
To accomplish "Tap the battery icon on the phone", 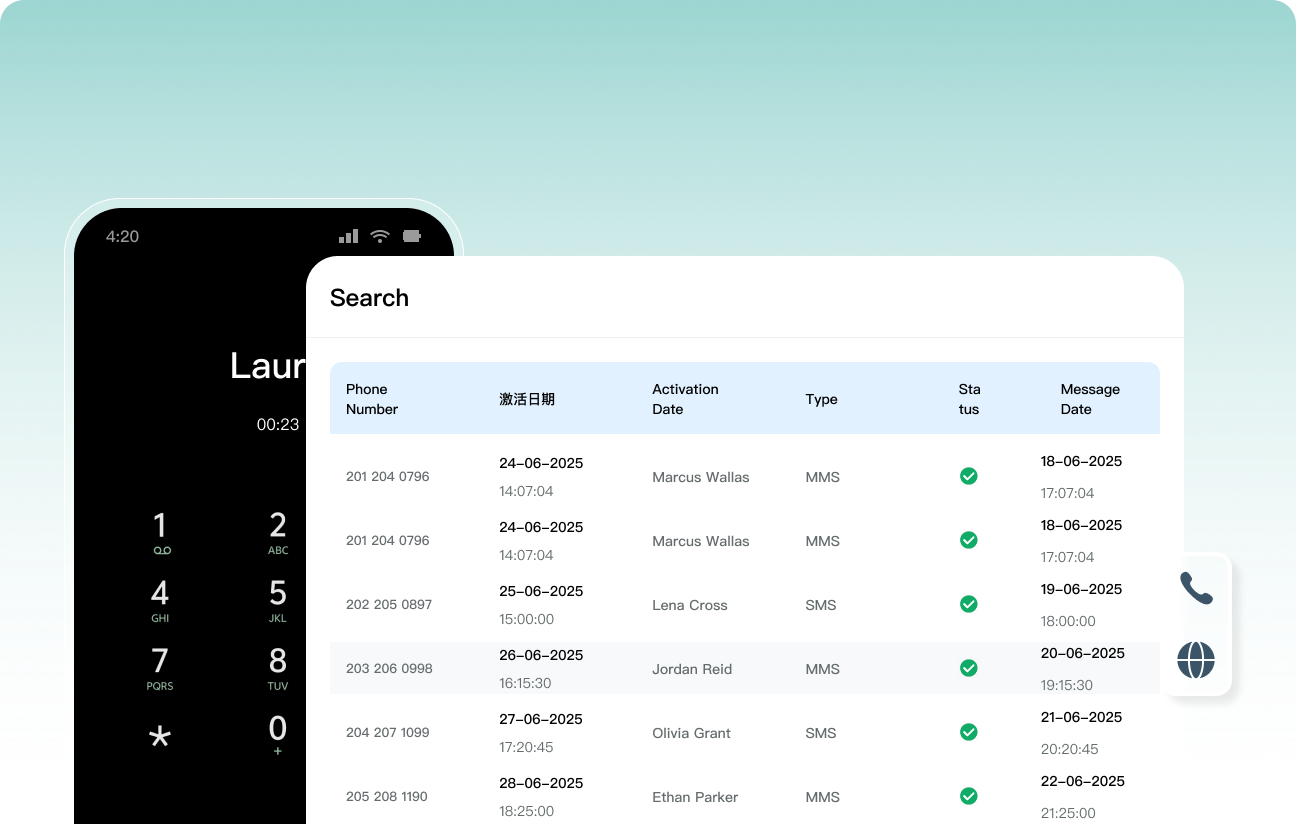I will tap(412, 236).
